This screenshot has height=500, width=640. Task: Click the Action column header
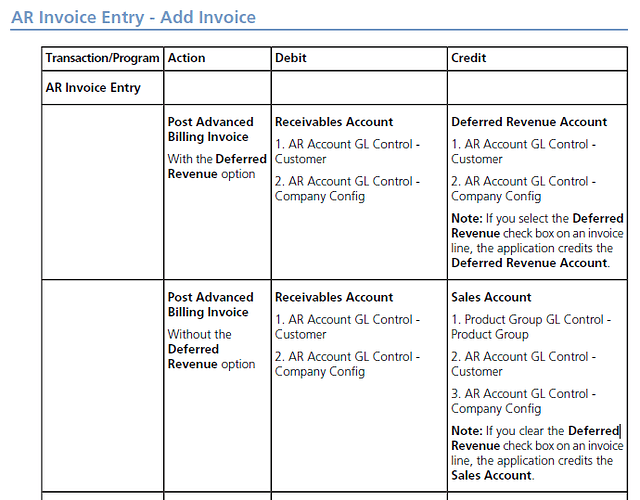pos(217,58)
